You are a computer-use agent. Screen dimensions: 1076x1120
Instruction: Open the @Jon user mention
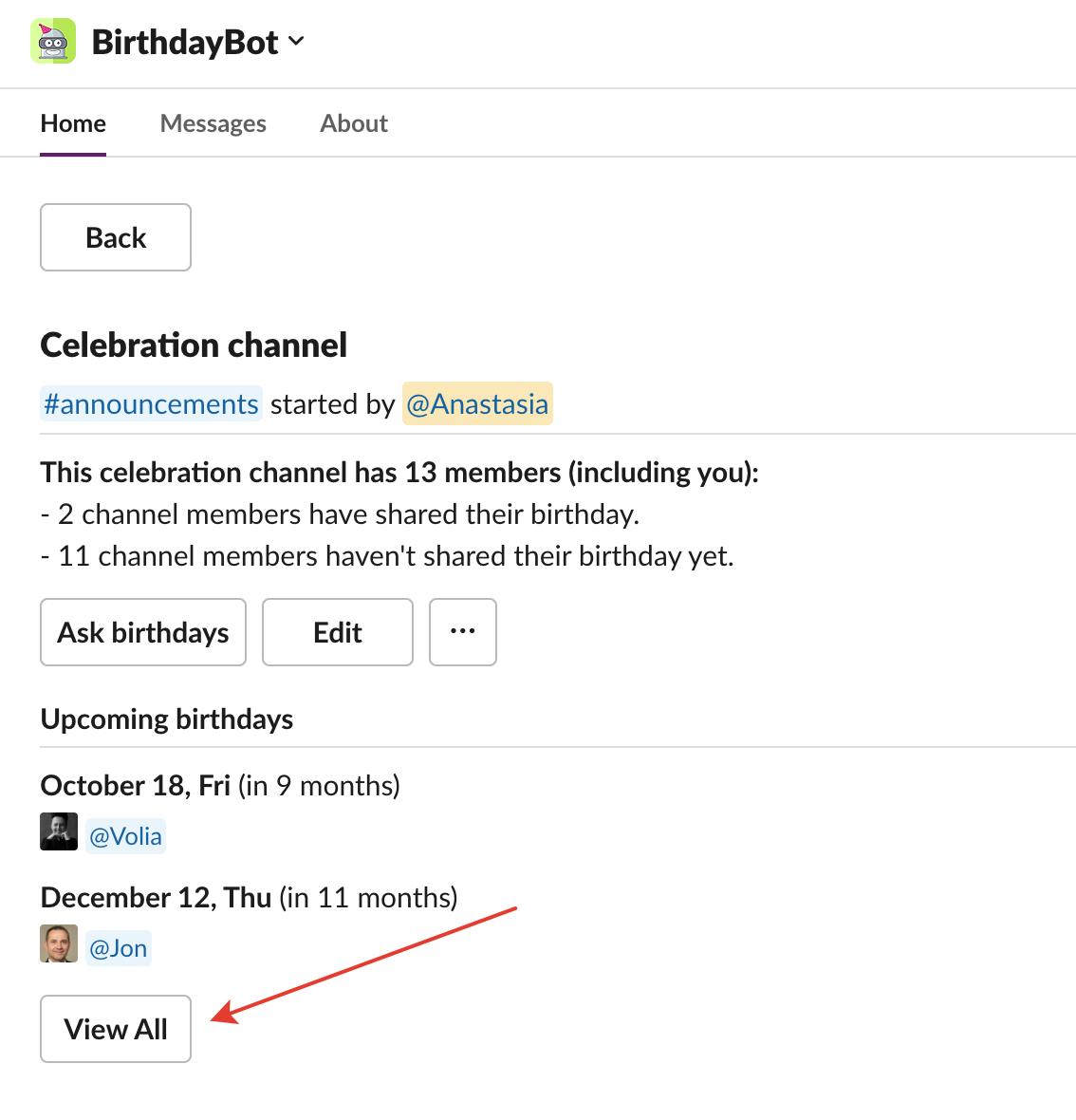coord(119,948)
